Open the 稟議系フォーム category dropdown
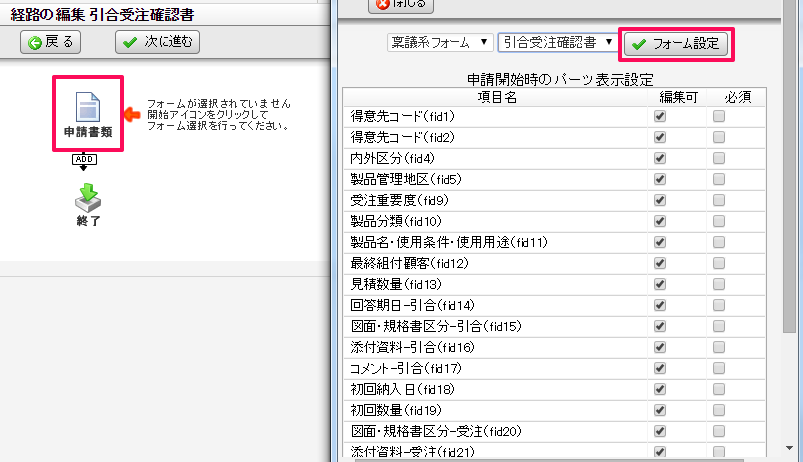 [440, 43]
